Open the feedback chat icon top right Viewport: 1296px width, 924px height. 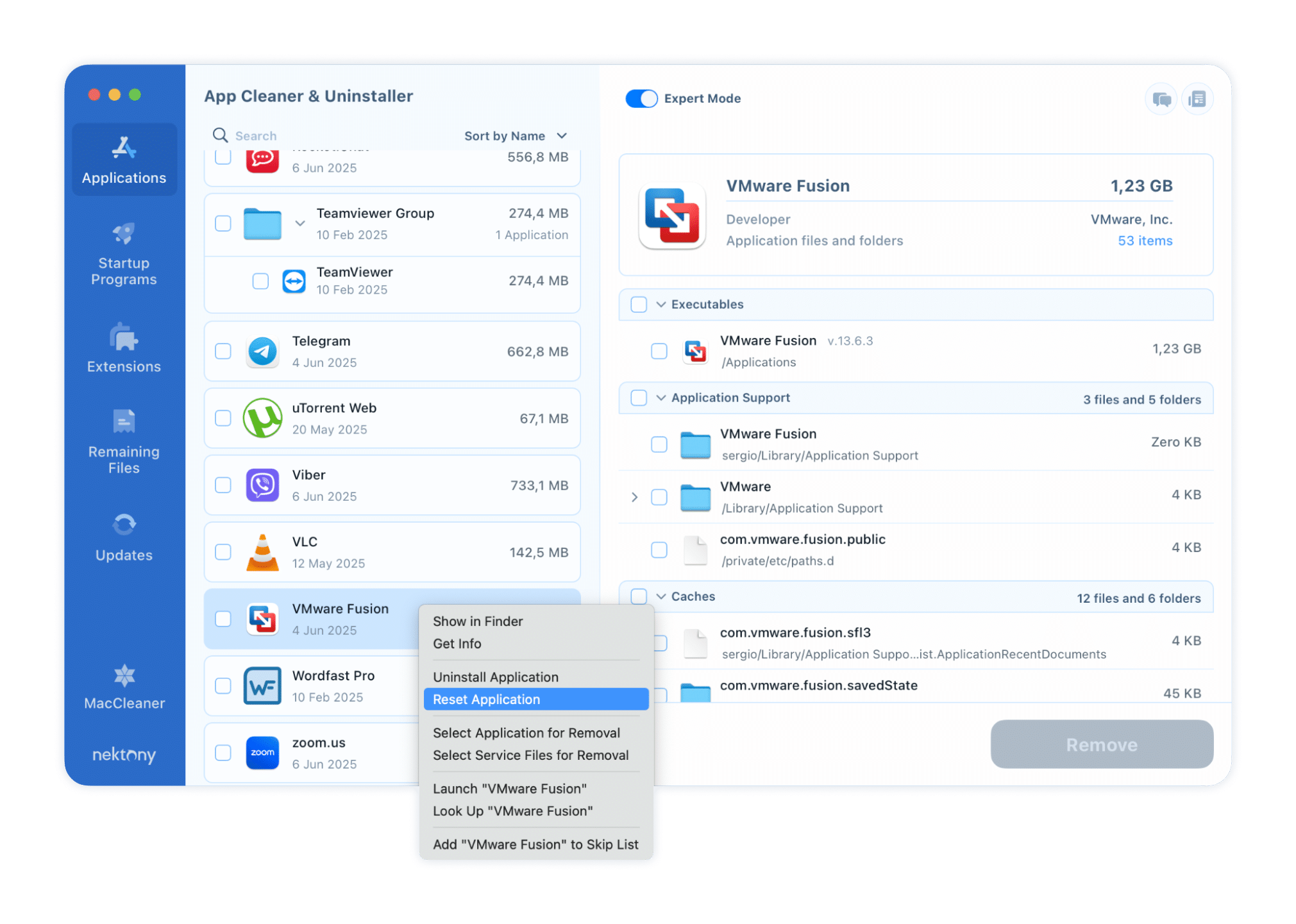1161,98
